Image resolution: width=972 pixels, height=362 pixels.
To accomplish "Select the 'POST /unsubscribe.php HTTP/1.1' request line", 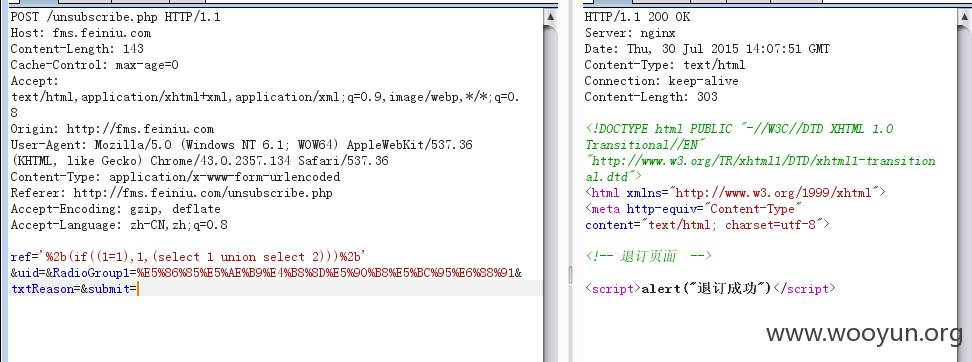I will tap(115, 17).
